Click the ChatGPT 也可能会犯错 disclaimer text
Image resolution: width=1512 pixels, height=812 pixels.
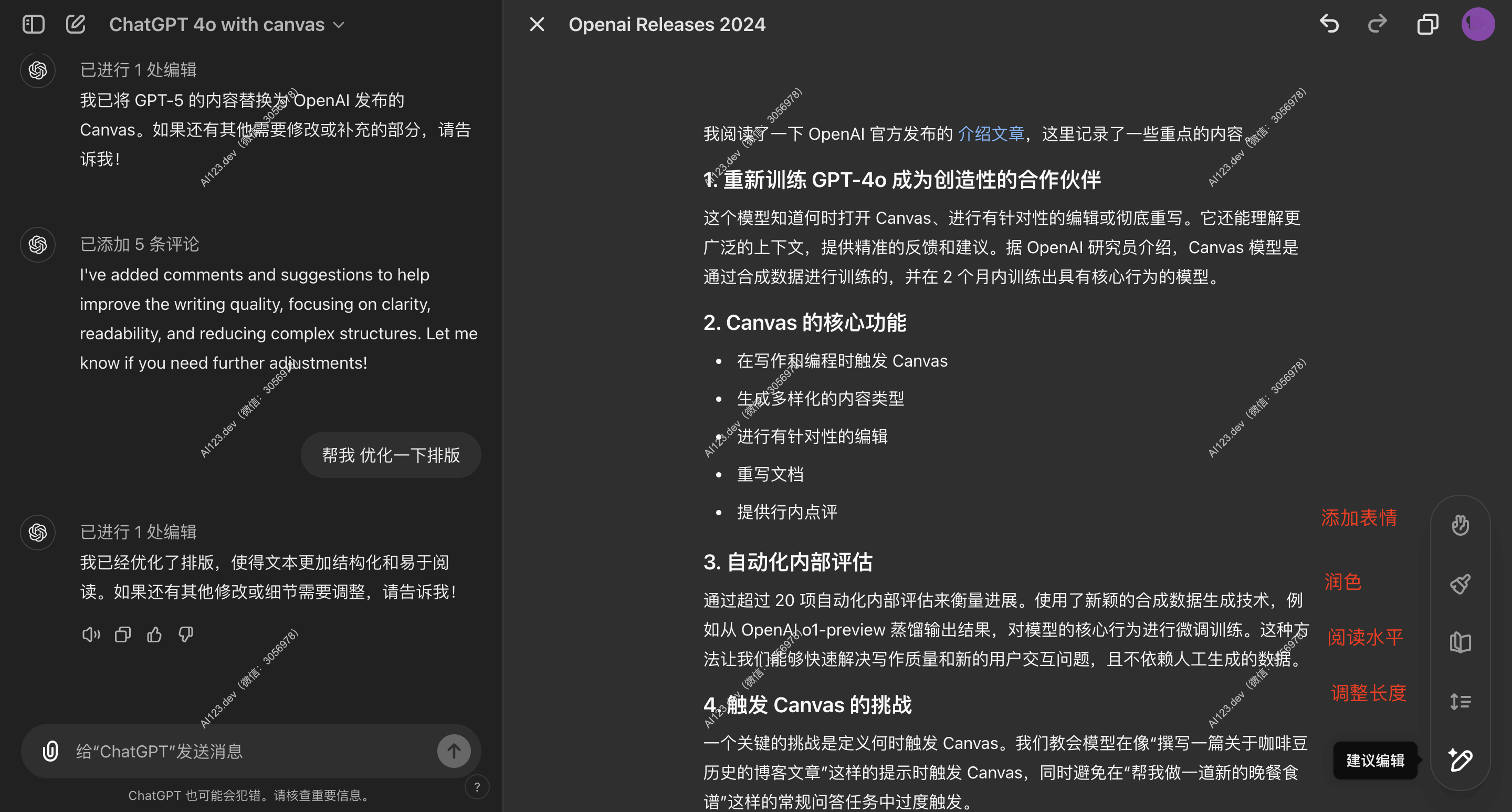coord(250,795)
